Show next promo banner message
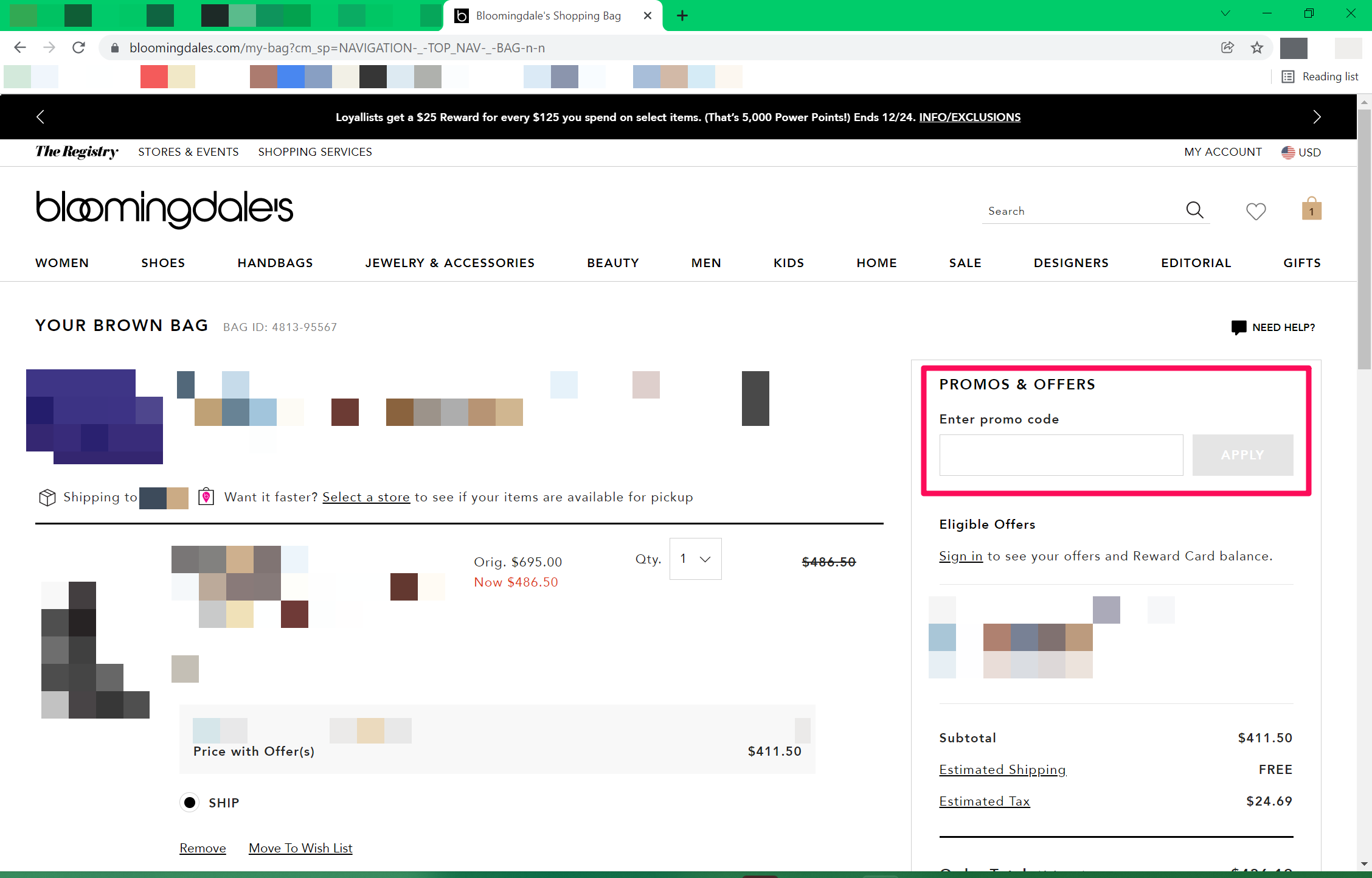Image resolution: width=1372 pixels, height=878 pixels. pos(1317,117)
